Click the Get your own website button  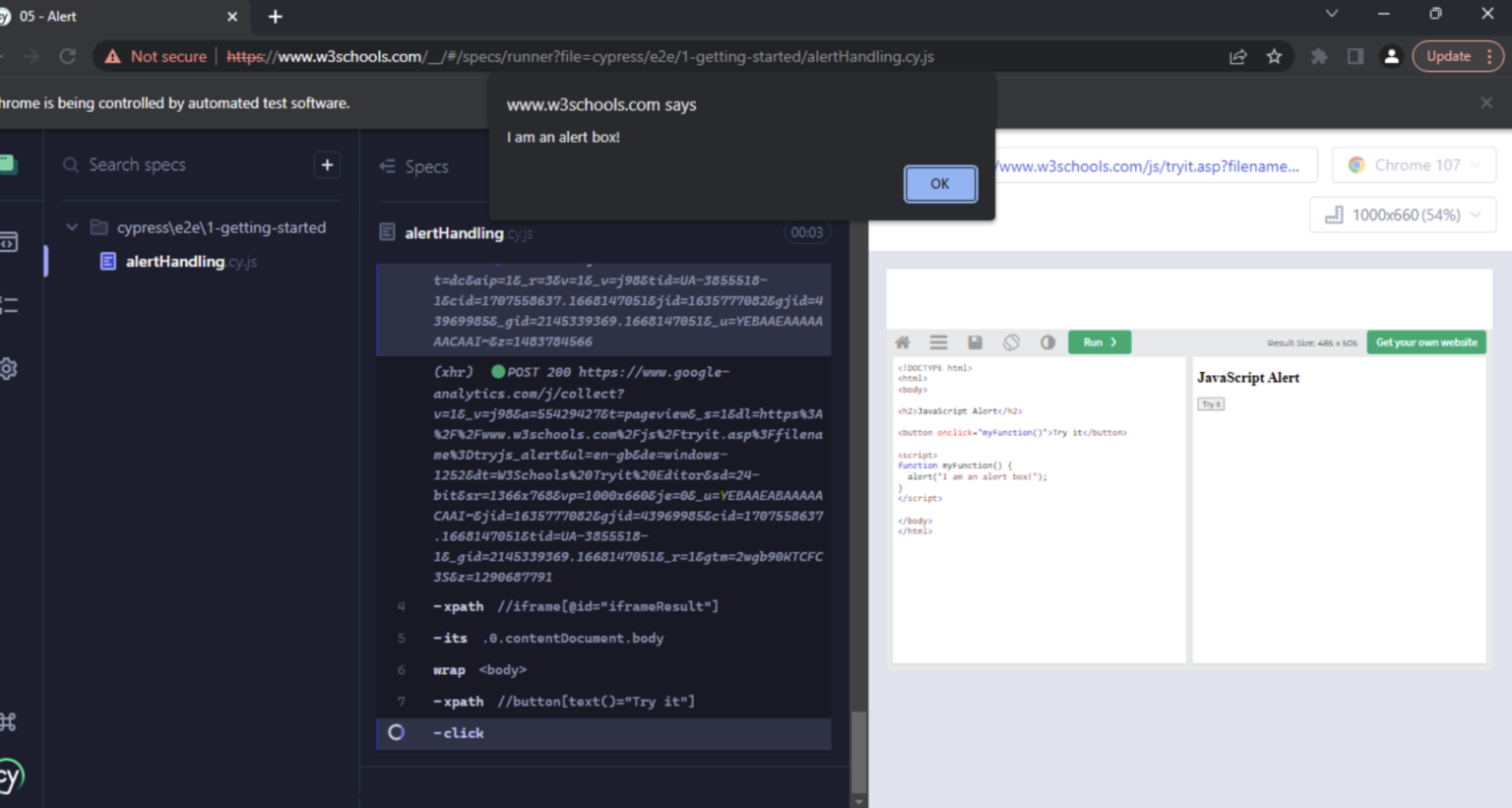(1425, 342)
